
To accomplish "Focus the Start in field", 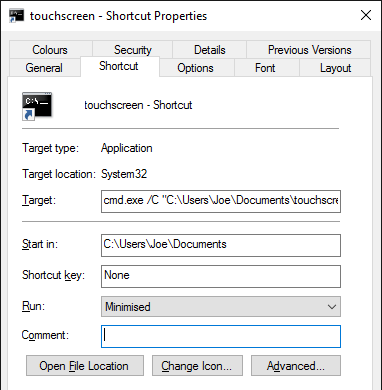I will pos(221,245).
